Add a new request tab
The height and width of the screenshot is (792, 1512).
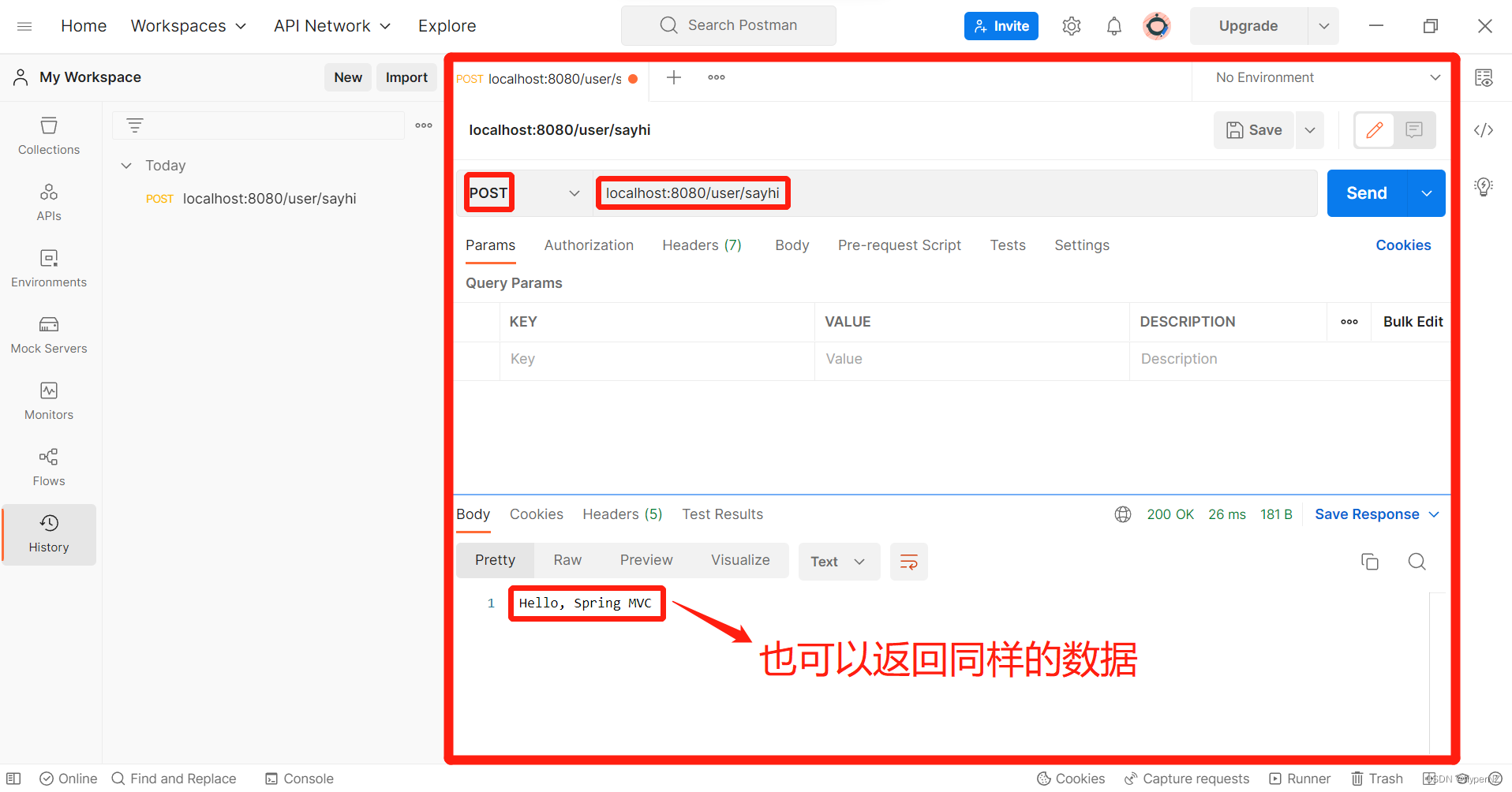pos(674,77)
